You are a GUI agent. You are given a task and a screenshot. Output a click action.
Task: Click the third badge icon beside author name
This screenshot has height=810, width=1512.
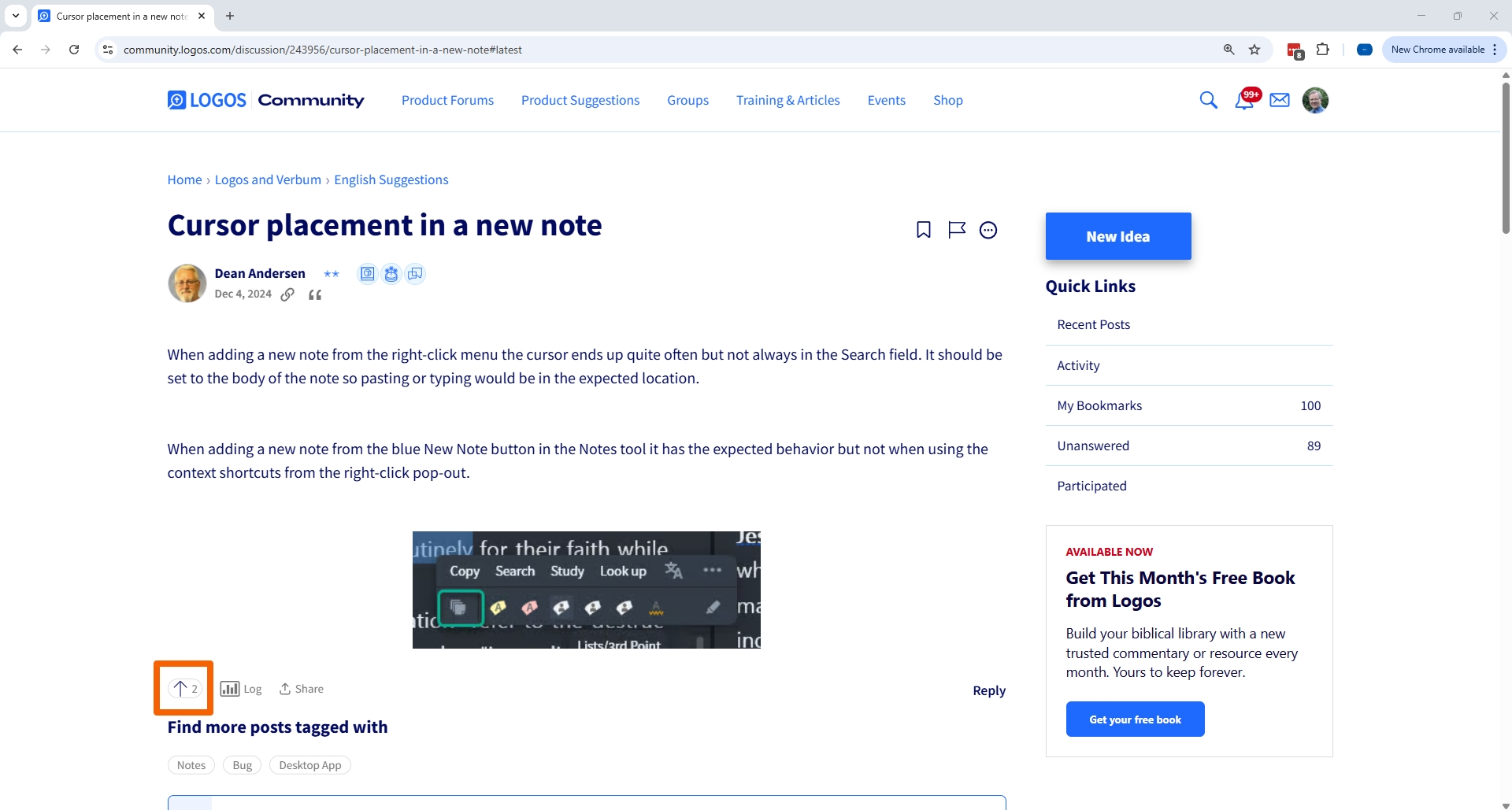coord(415,274)
